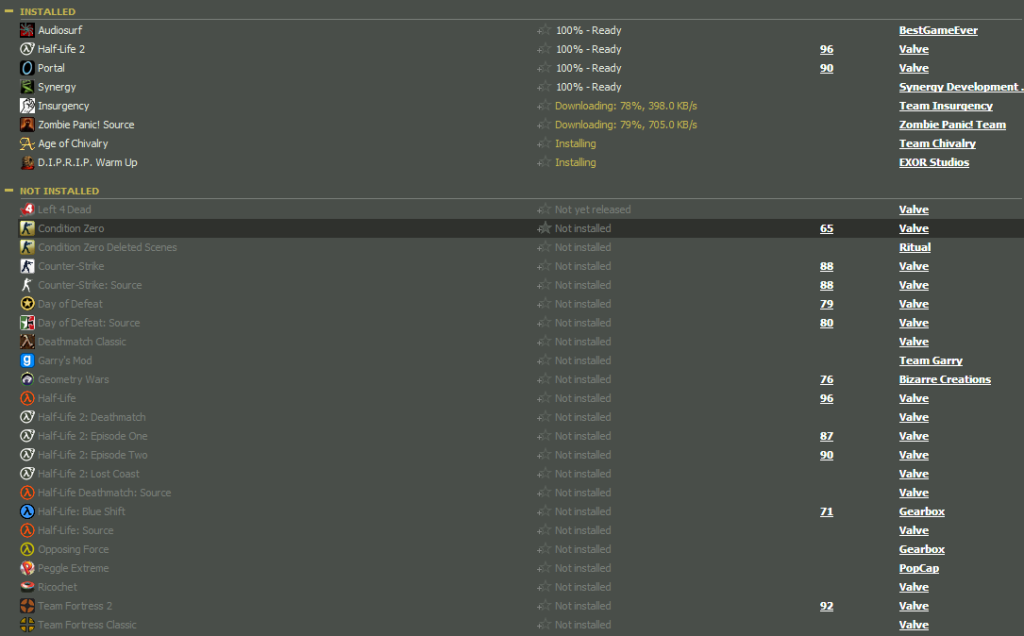Click the Team Fortress 2 icon
The image size is (1024, 636).
pos(27,607)
